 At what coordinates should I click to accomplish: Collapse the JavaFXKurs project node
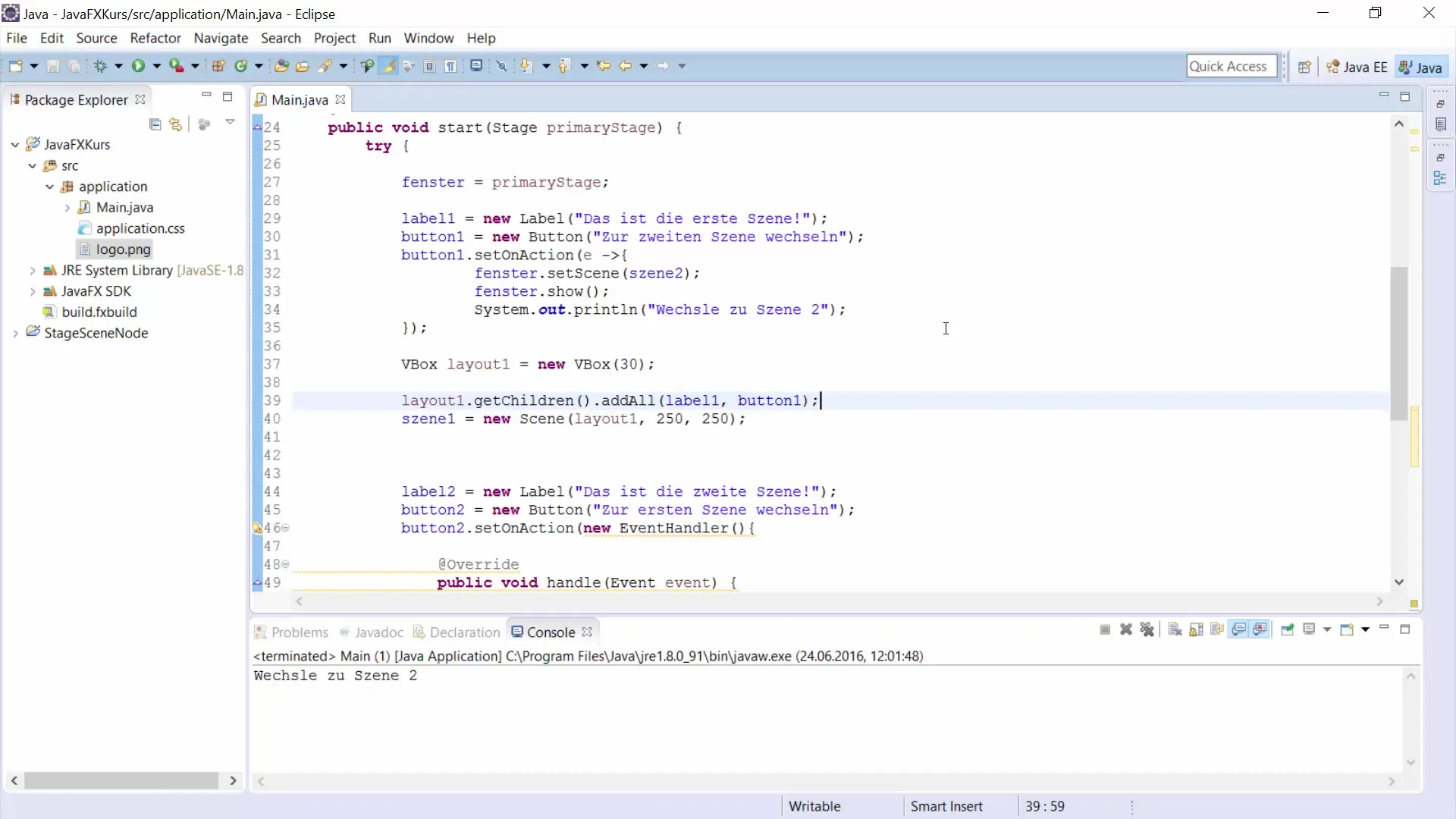pos(14,144)
